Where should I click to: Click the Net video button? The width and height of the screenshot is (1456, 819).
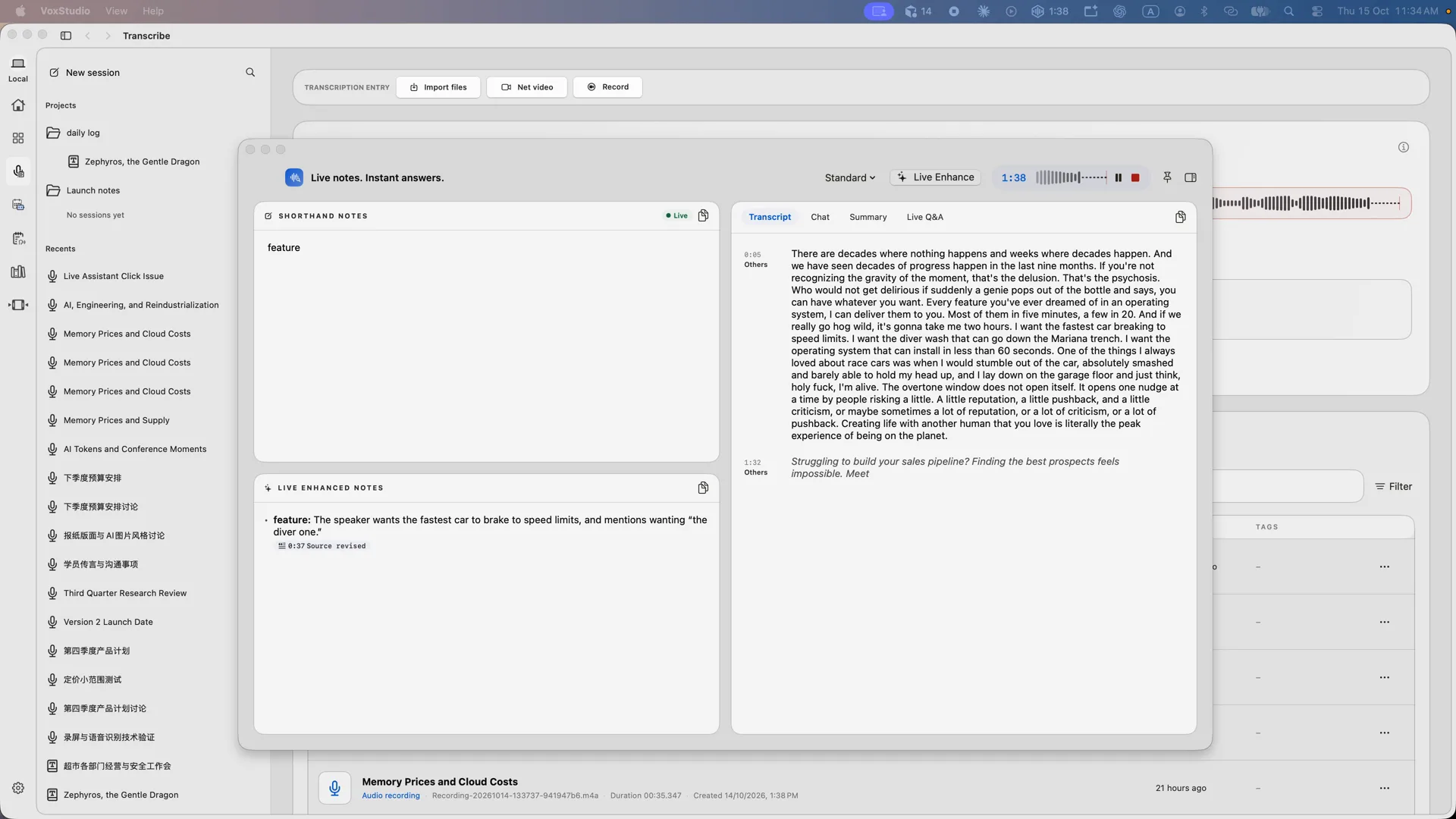[x=527, y=87]
